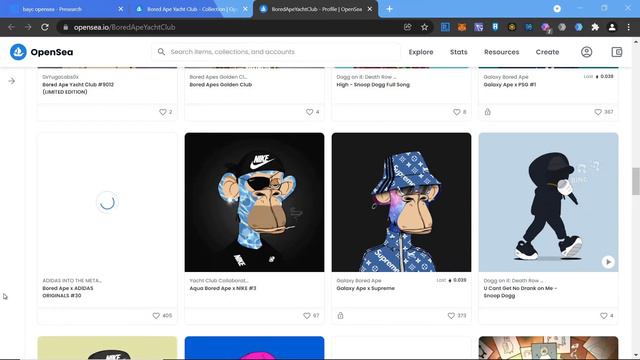Click the share page icon in address bar
Viewport: 640px width, 360px height.
pyautogui.click(x=407, y=27)
